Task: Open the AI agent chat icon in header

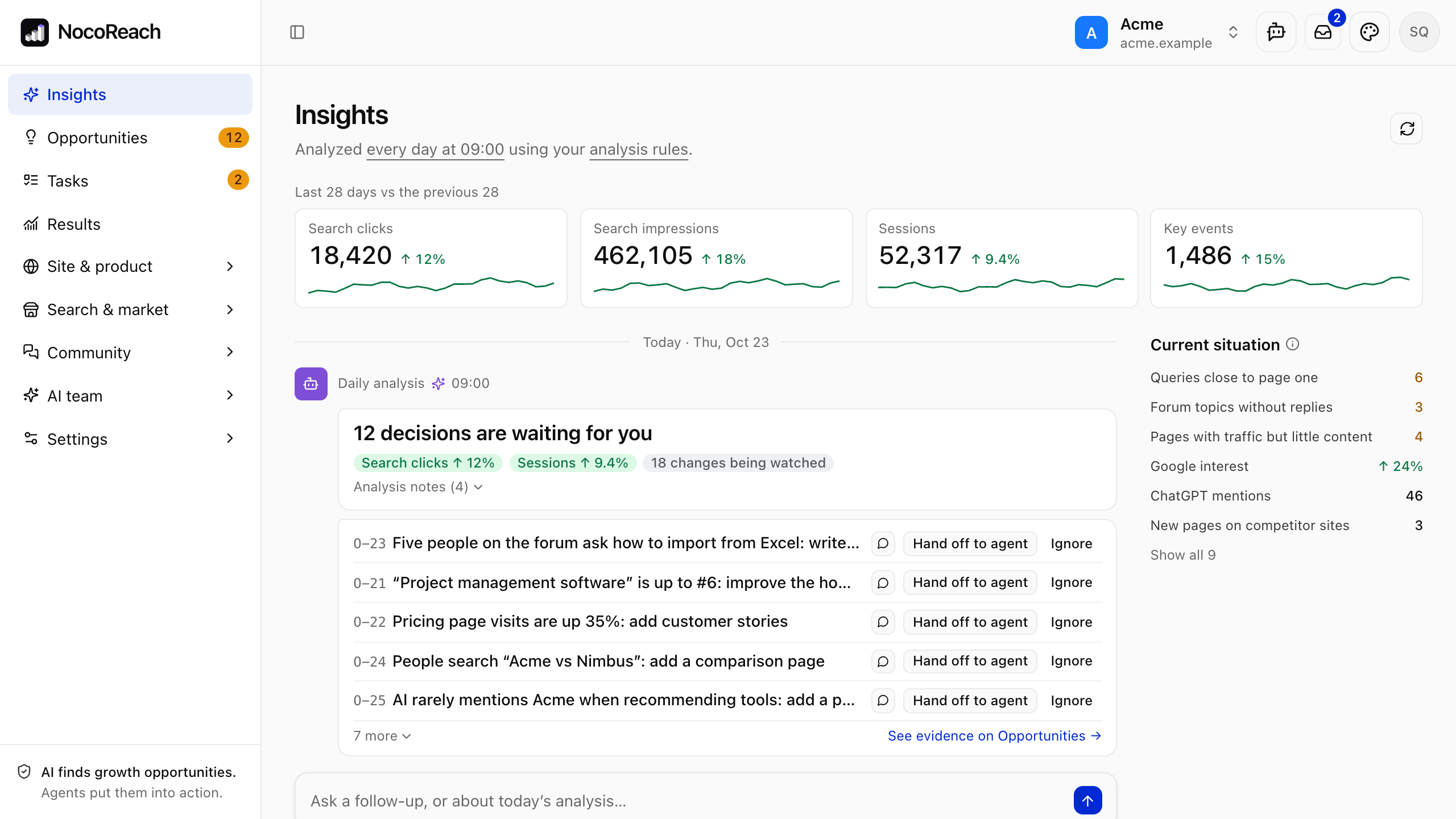Action: (1276, 32)
